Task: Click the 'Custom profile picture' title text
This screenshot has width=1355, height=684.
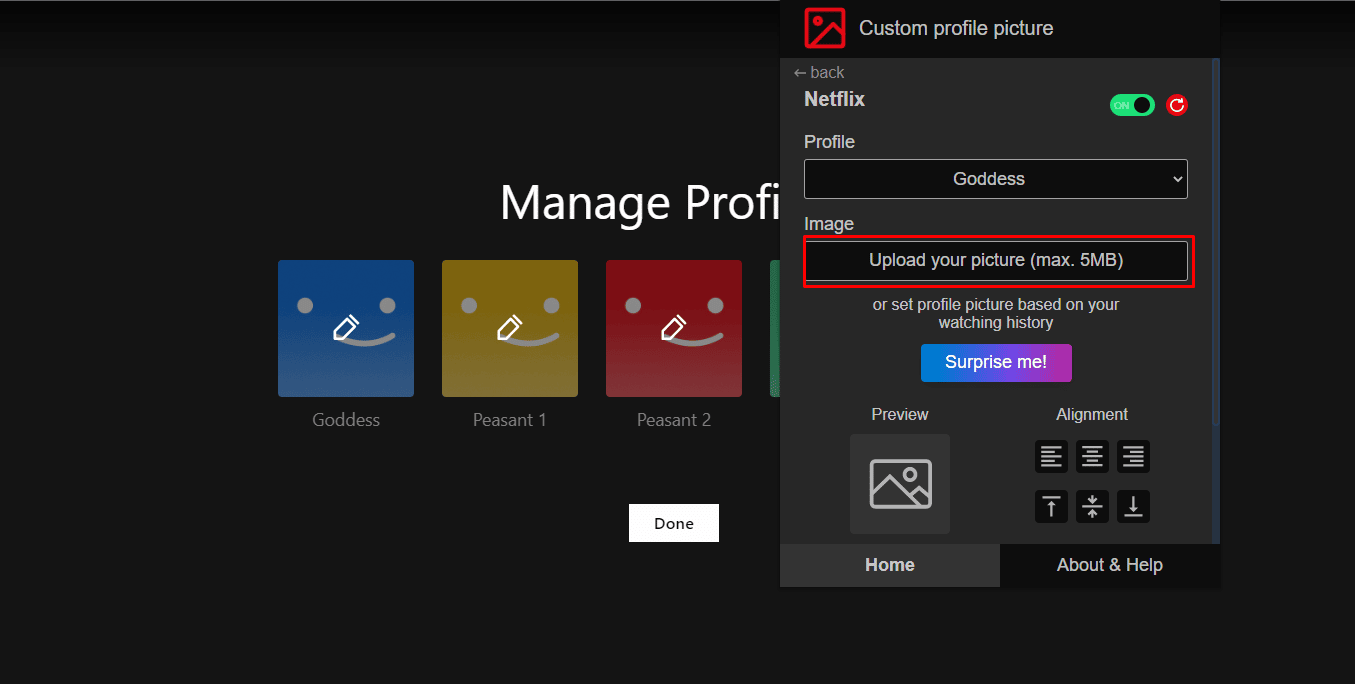Action: 956,28
